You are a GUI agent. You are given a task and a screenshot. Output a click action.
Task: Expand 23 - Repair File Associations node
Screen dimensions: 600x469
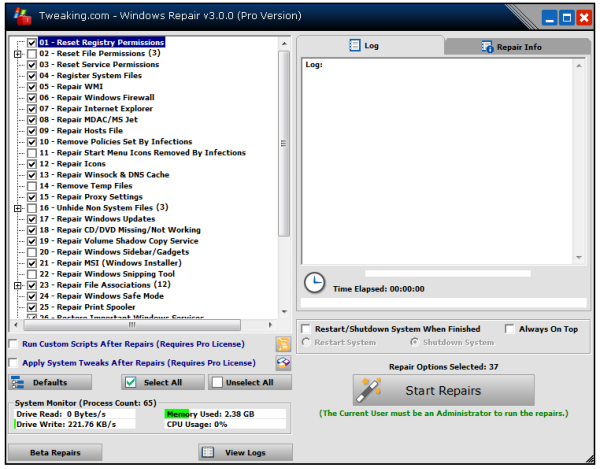(x=18, y=285)
